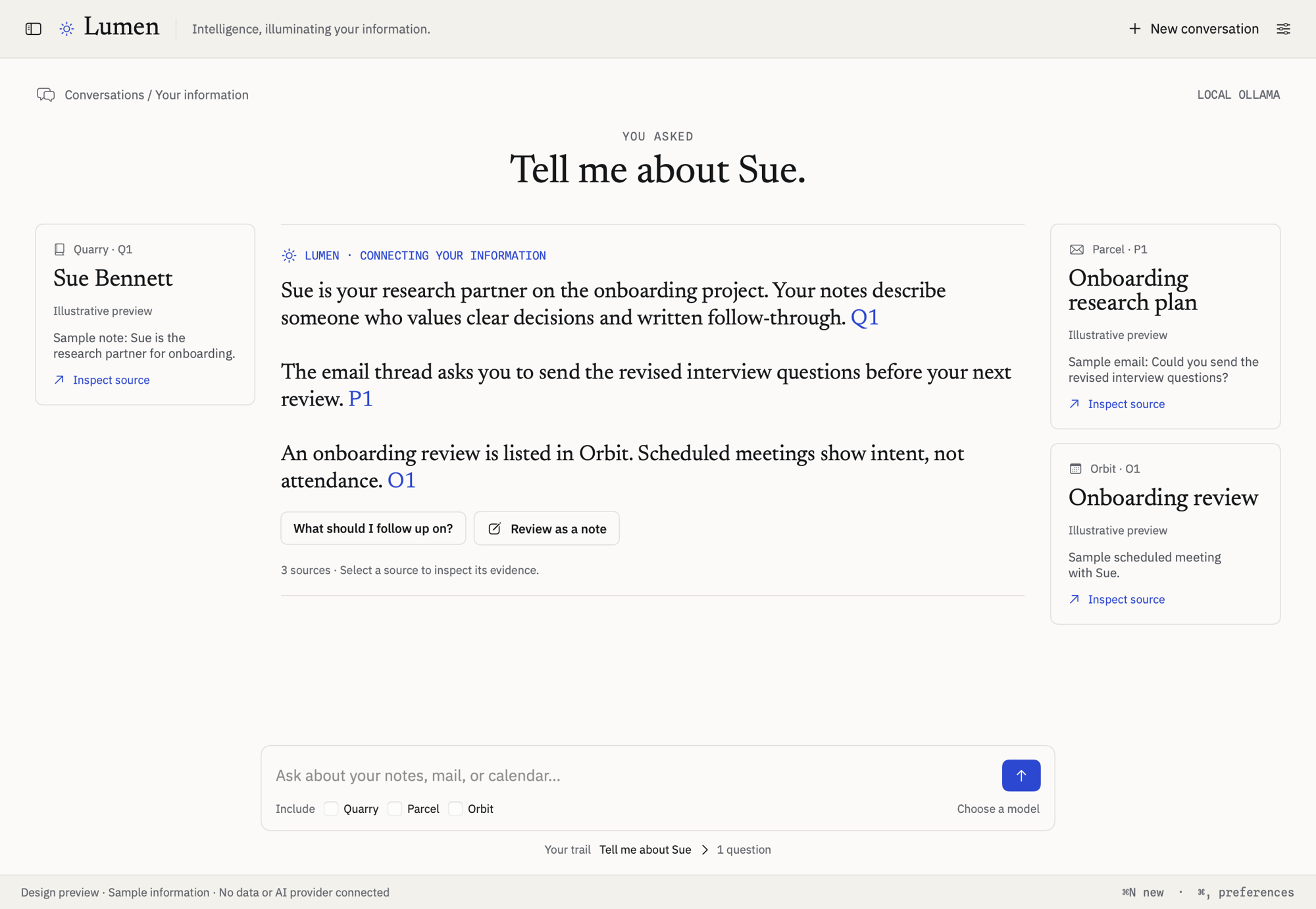1316x909 pixels.
Task: Click the conversations chat bubble icon
Action: (45, 95)
